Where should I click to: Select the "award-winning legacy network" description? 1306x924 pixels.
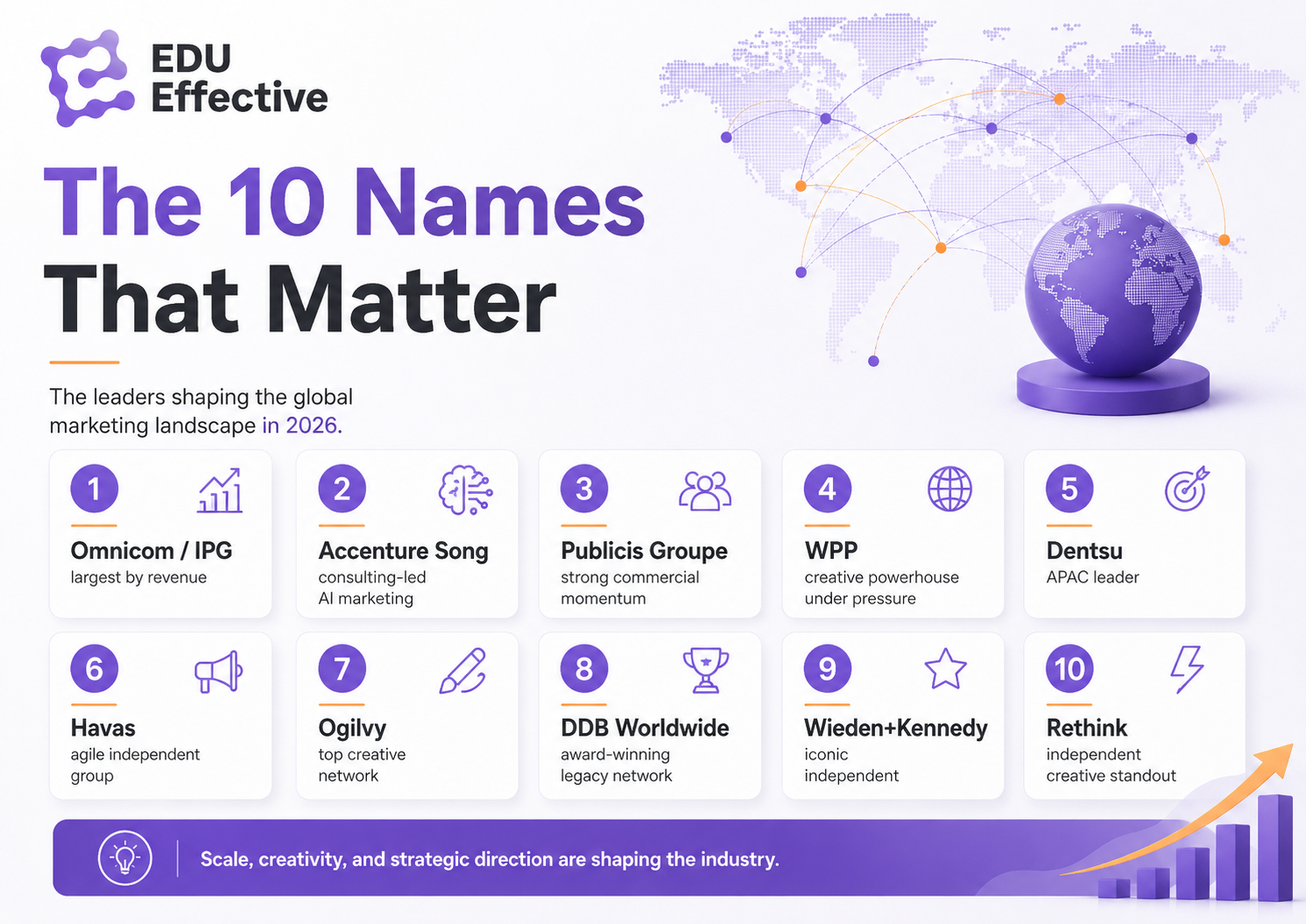pyautogui.click(x=617, y=765)
